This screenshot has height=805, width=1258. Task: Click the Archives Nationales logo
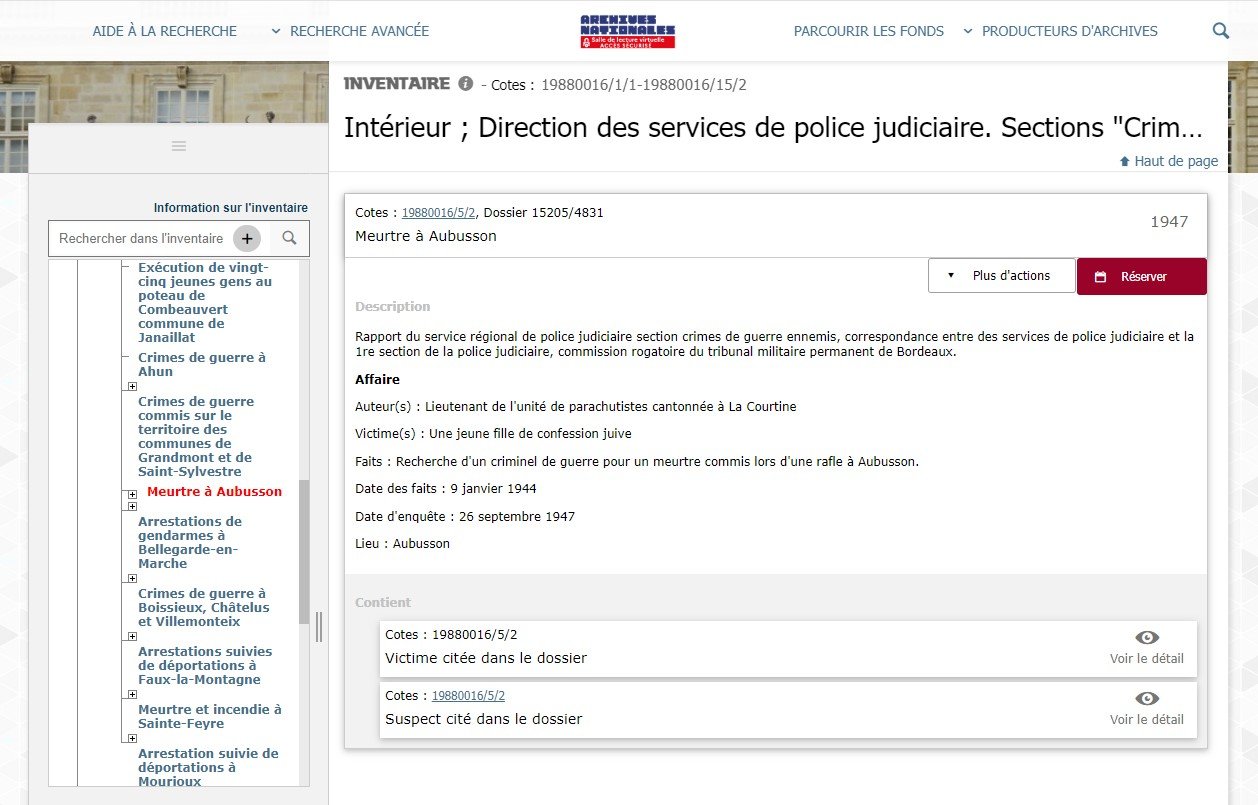pos(628,31)
